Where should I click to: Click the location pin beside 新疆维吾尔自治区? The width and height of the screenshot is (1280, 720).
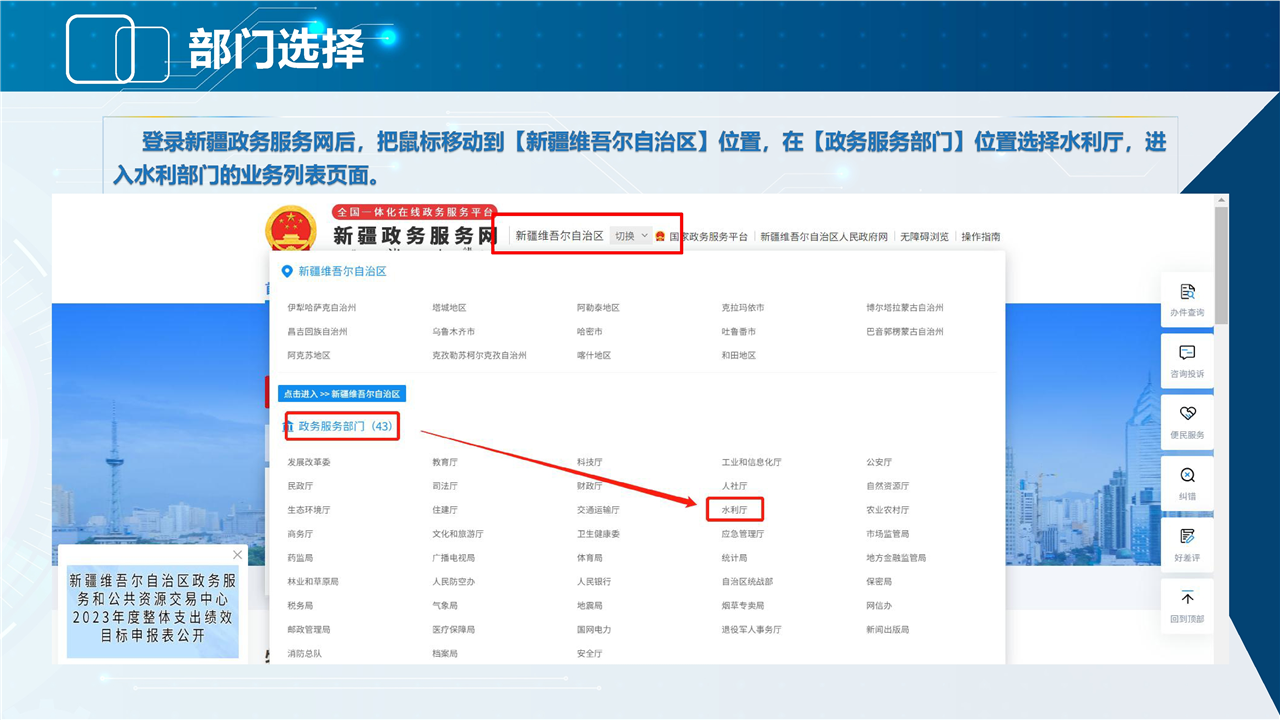(287, 271)
